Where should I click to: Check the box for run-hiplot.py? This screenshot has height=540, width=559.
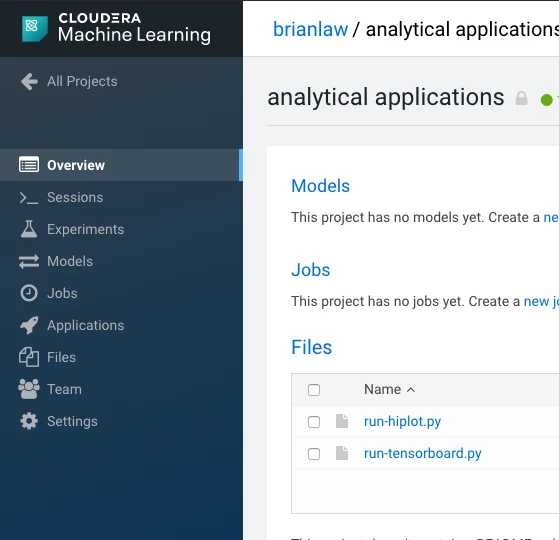[x=314, y=422]
